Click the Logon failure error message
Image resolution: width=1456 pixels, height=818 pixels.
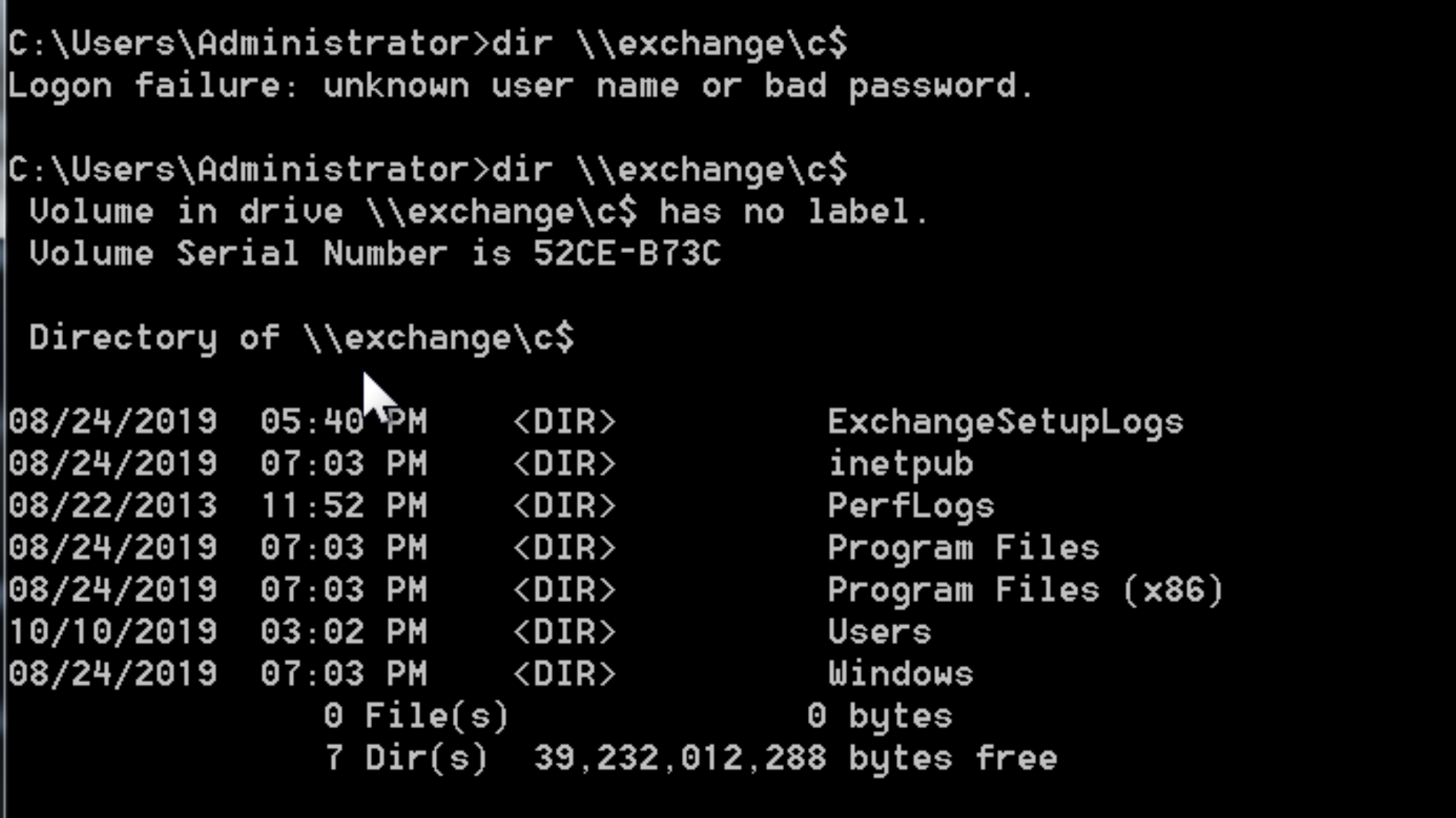pyautogui.click(x=520, y=86)
